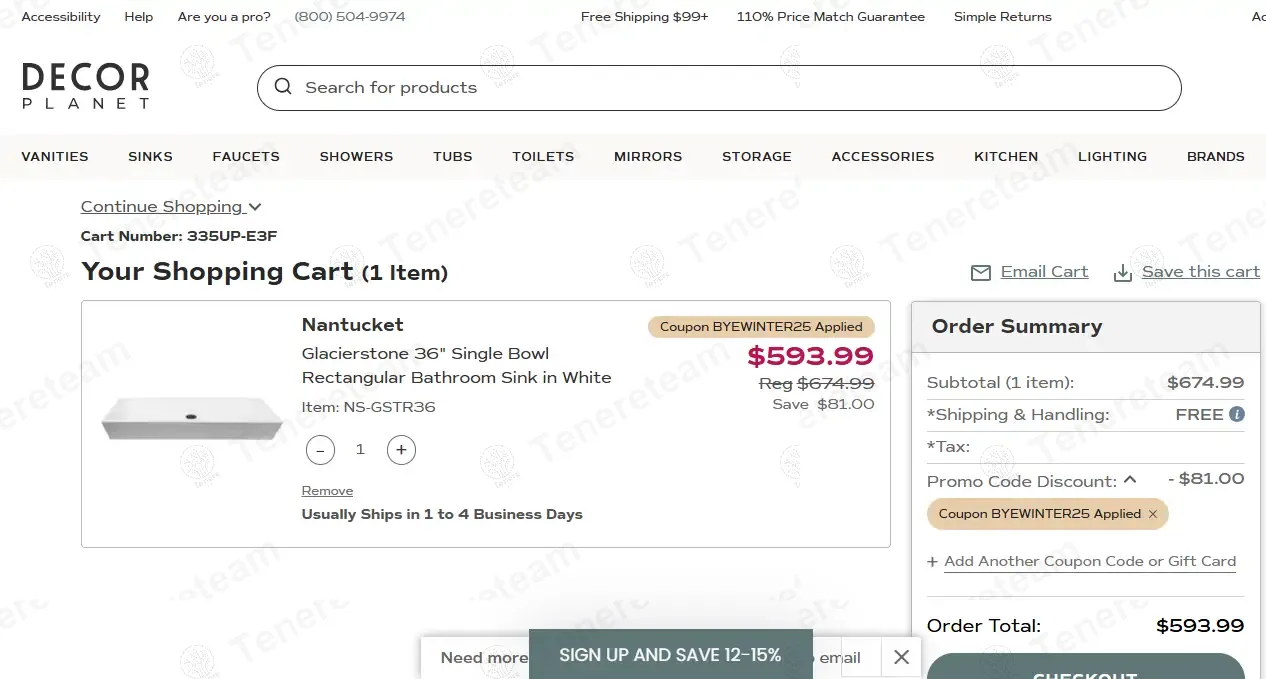Click the sink product thumbnail
This screenshot has height=679, width=1266.
click(192, 418)
